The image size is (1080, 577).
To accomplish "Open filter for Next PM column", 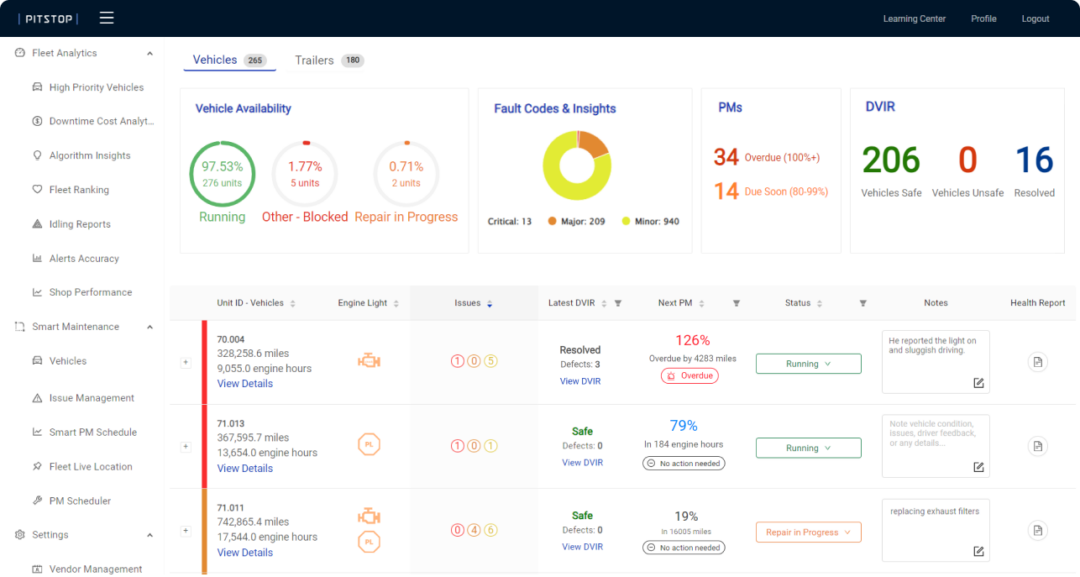I will [736, 303].
